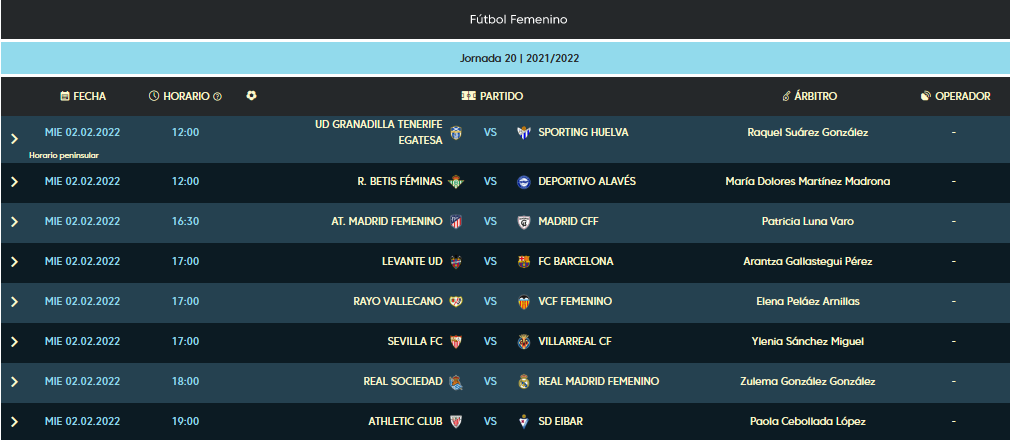
Task: Click the FC Barcelona crest icon
Action: [x=524, y=262]
